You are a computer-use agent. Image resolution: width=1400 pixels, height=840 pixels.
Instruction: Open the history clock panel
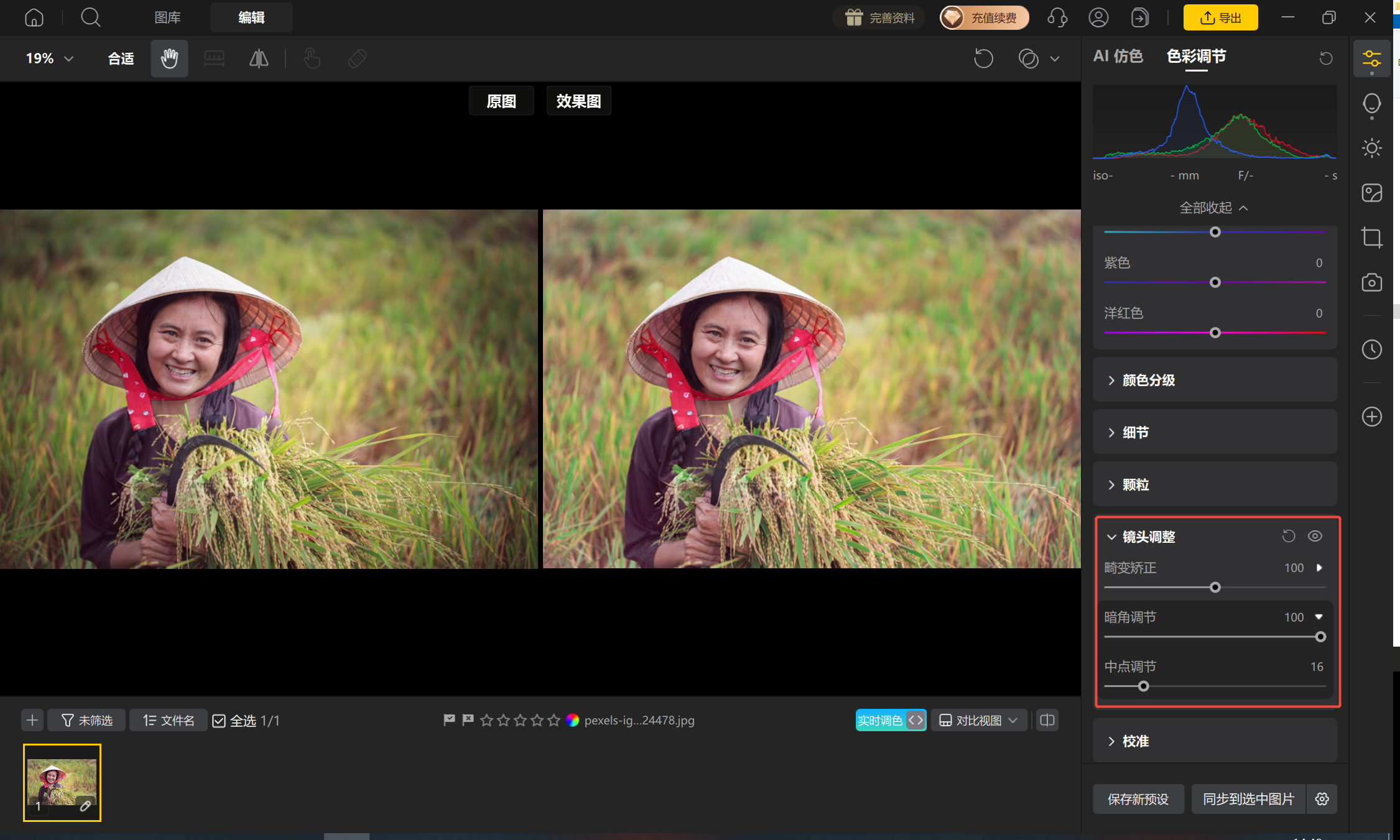click(x=1371, y=349)
